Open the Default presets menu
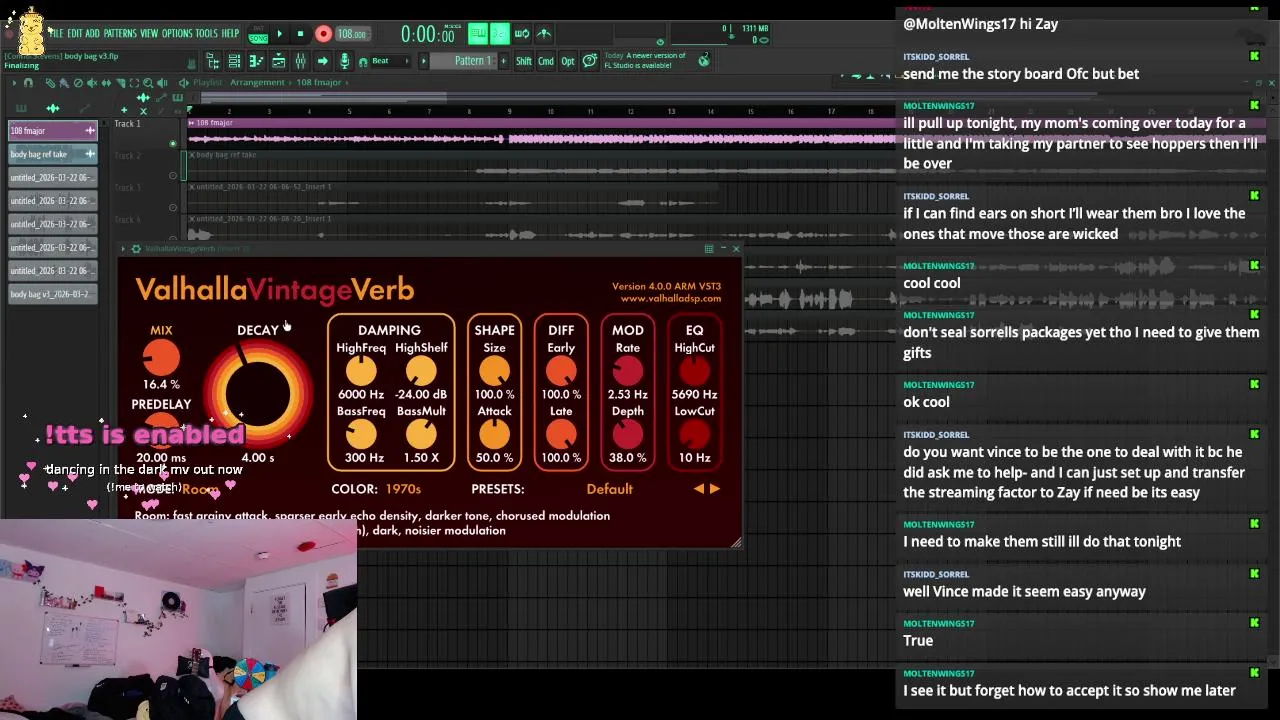 (609, 489)
